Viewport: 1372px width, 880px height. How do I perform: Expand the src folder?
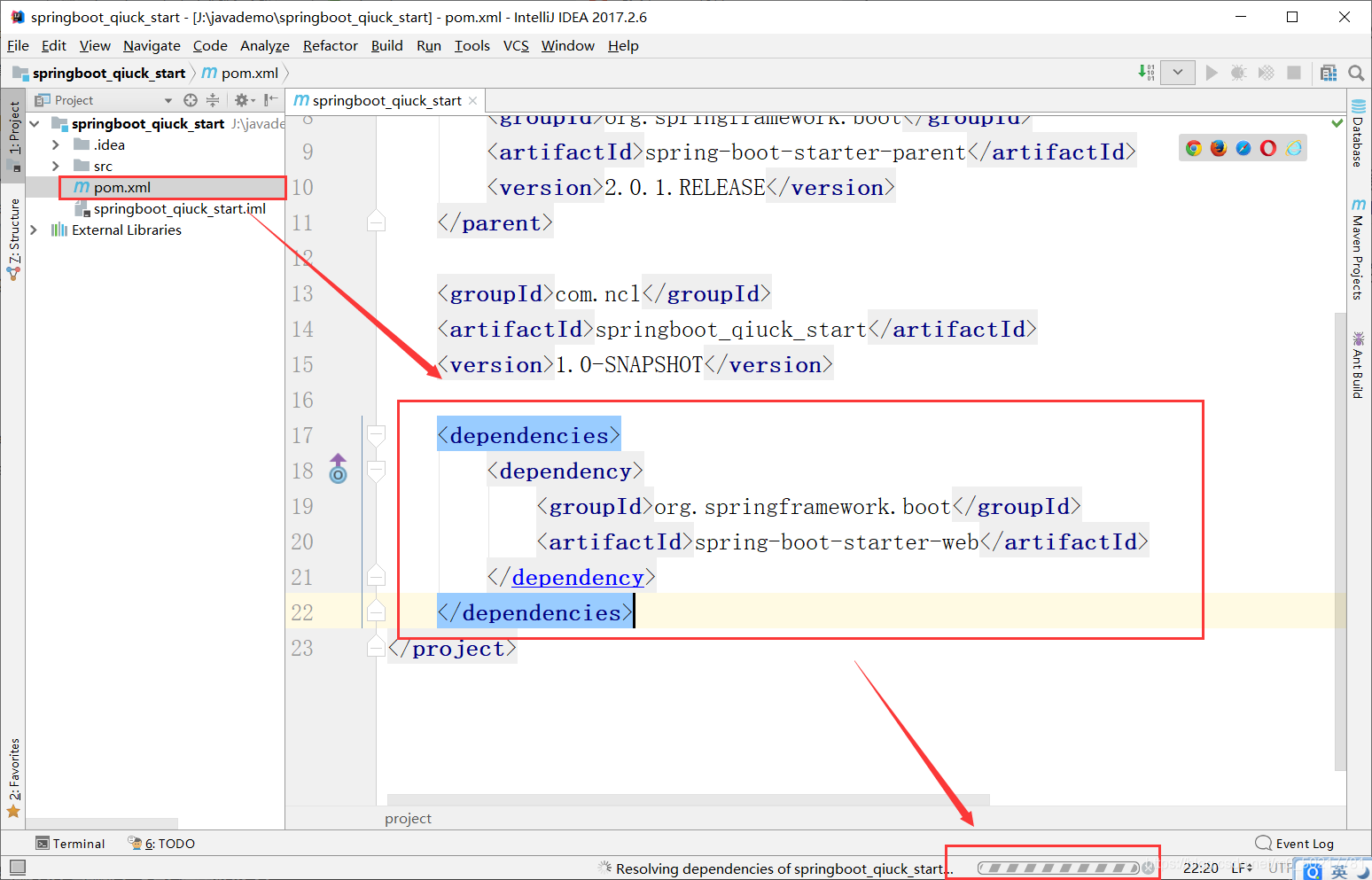(56, 166)
